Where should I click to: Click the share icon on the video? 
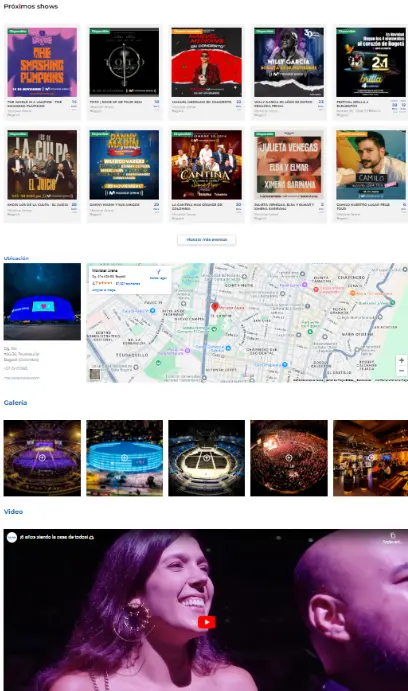click(x=393, y=537)
